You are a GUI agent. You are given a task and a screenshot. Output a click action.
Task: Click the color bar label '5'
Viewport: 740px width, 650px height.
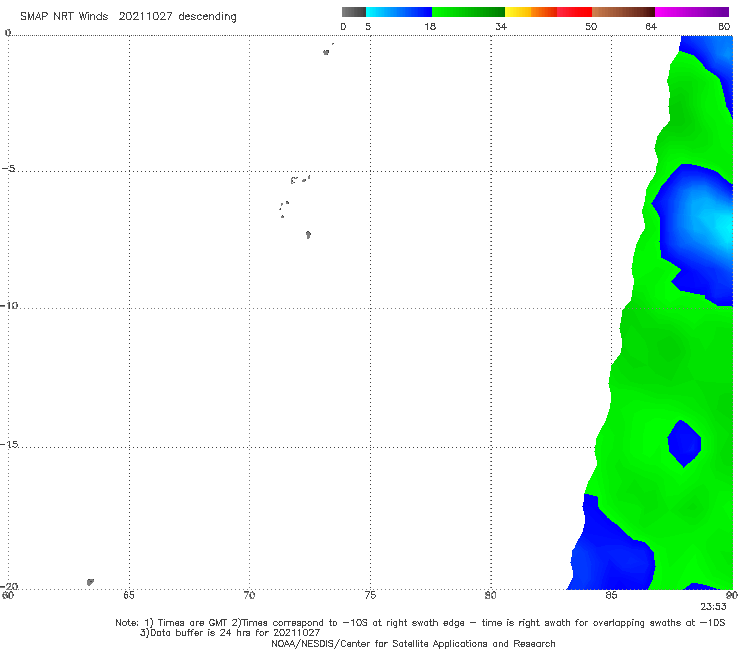368,26
